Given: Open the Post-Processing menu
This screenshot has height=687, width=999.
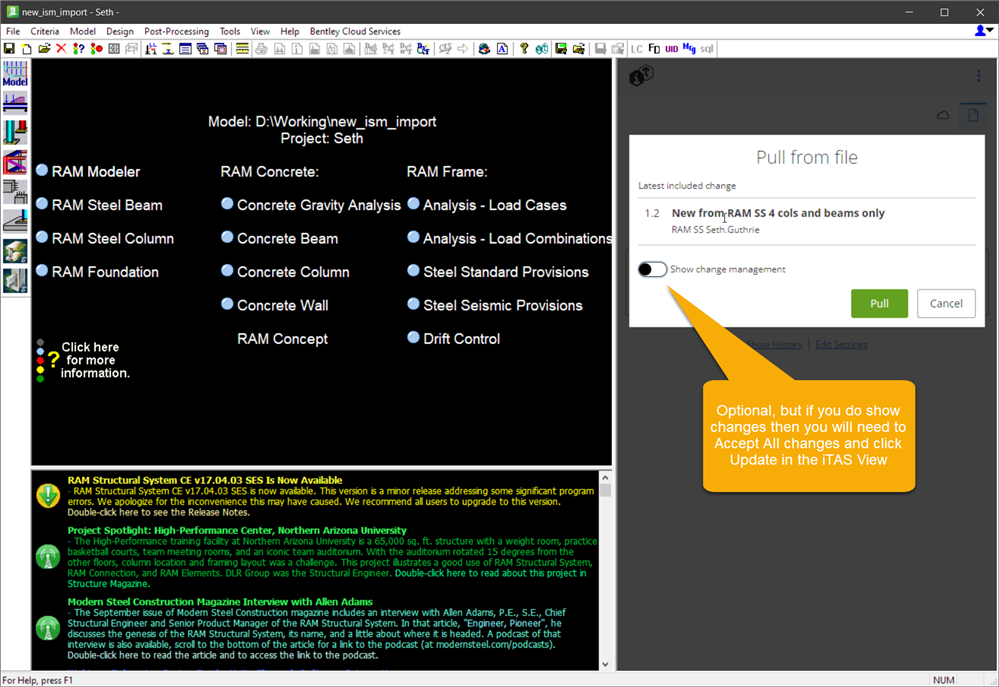Looking at the screenshot, I should (176, 31).
